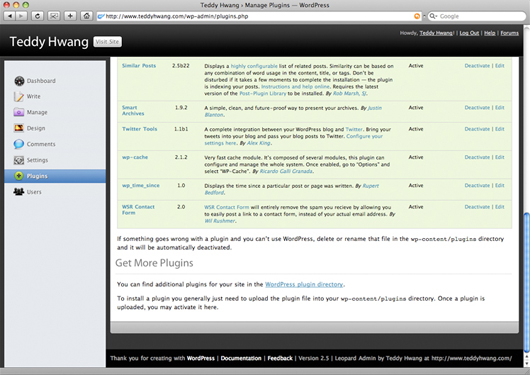
Task: Click the toolbar button beside Reload
Action: (x=54, y=16)
